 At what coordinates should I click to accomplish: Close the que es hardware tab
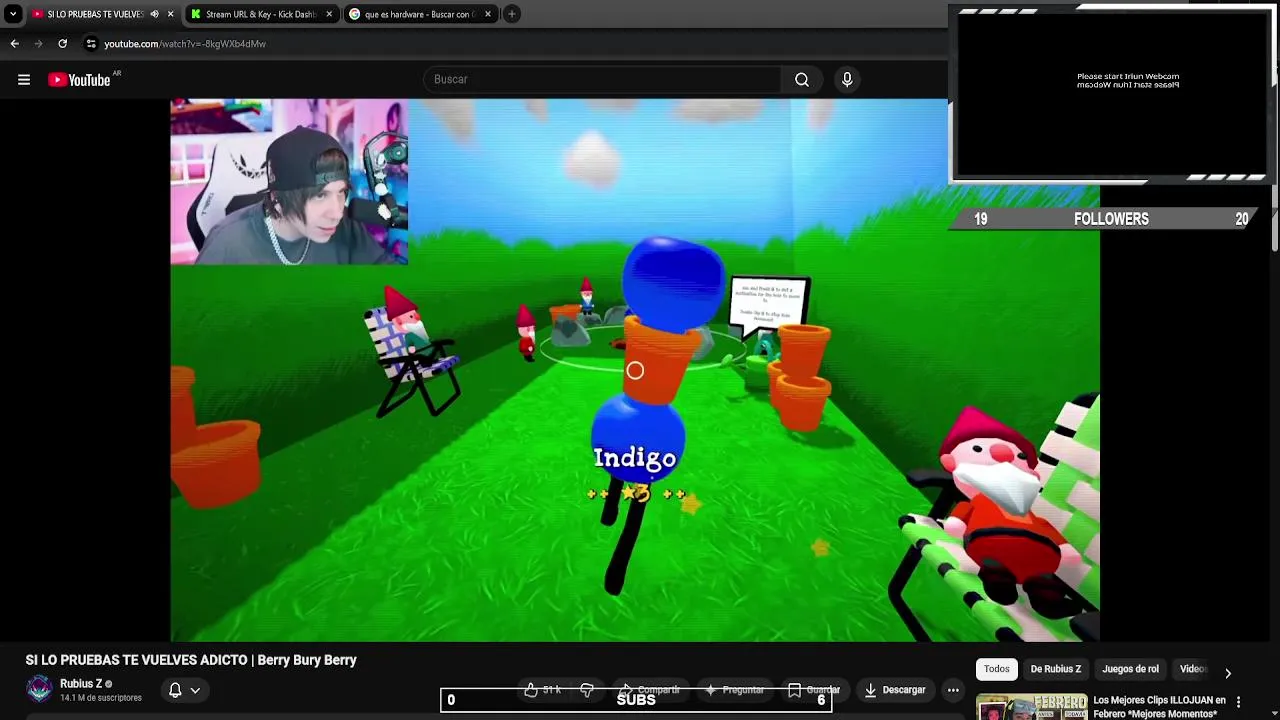click(488, 14)
